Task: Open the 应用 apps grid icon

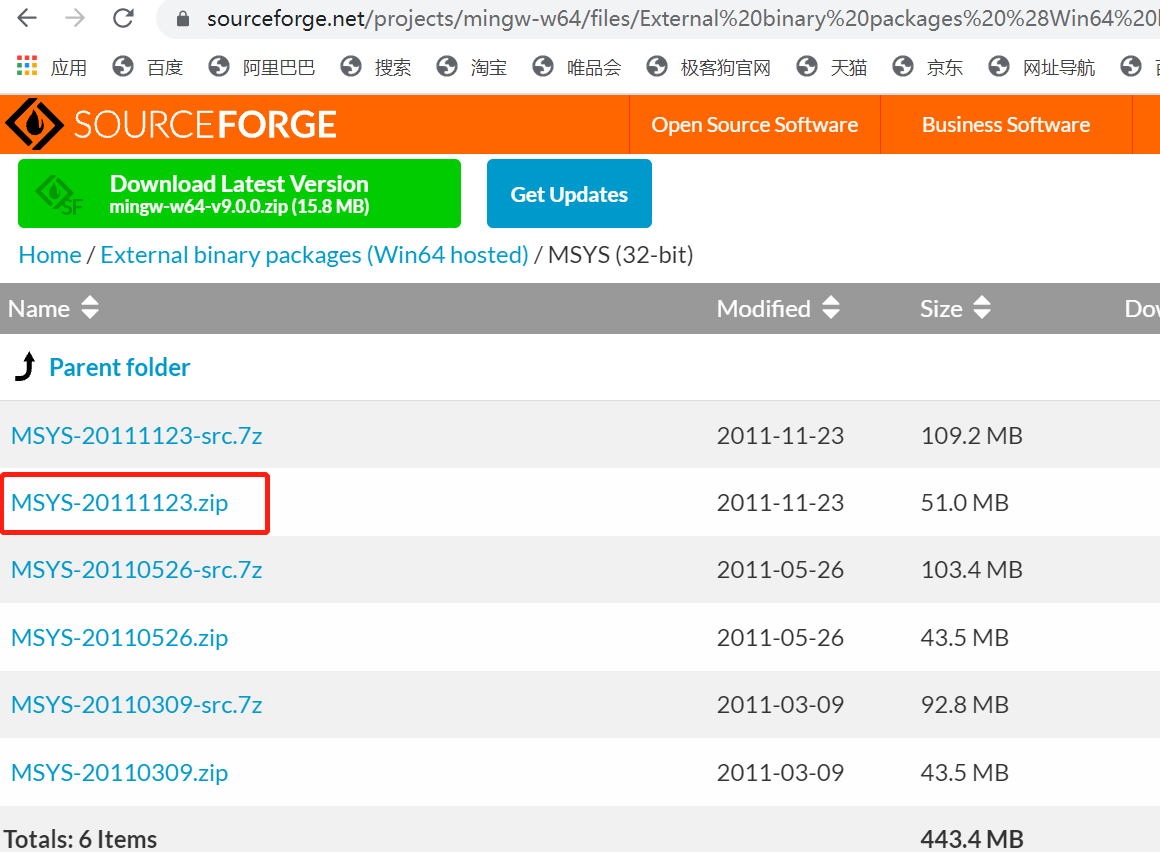Action: click(24, 66)
